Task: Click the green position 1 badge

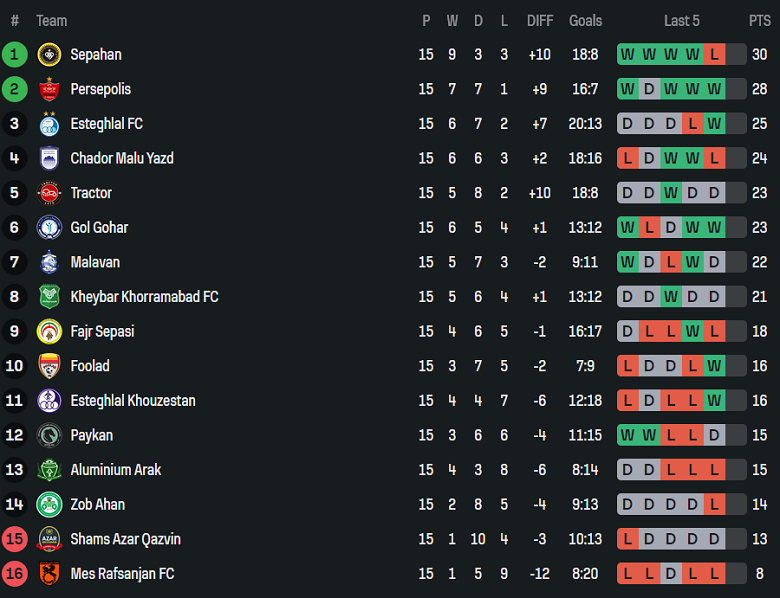Action: (15, 55)
